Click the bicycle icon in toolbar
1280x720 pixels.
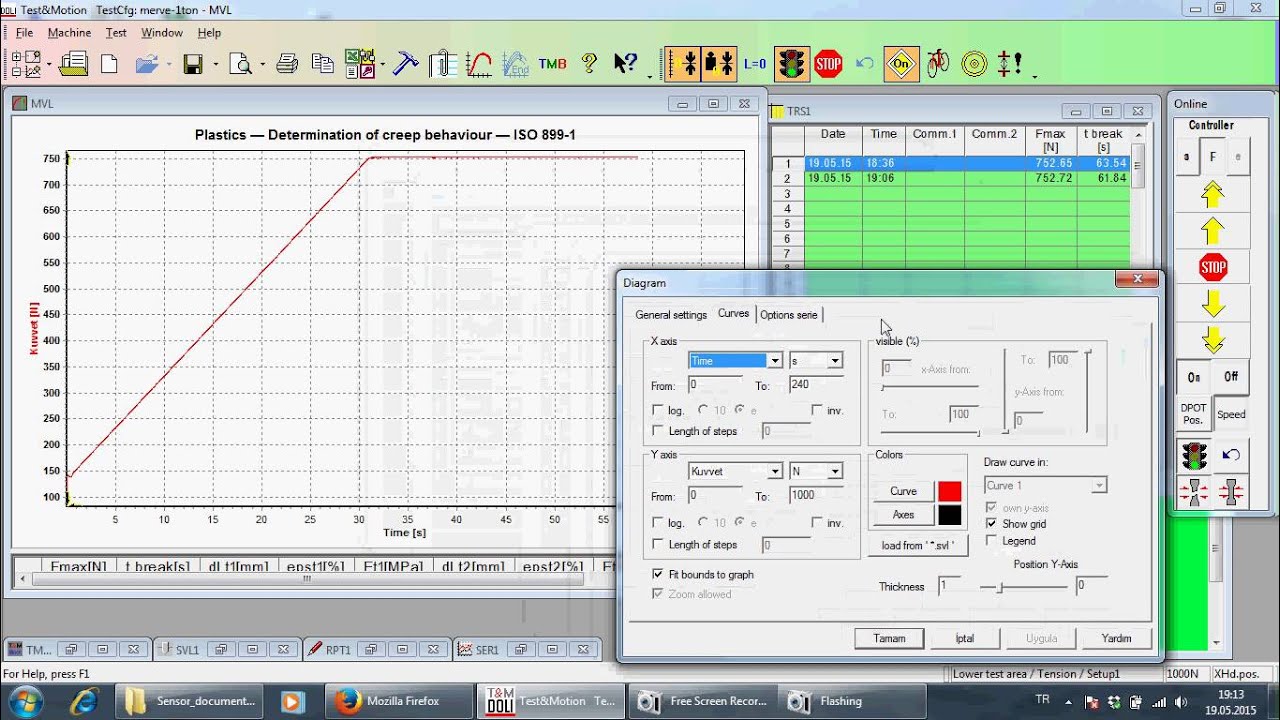coord(938,64)
